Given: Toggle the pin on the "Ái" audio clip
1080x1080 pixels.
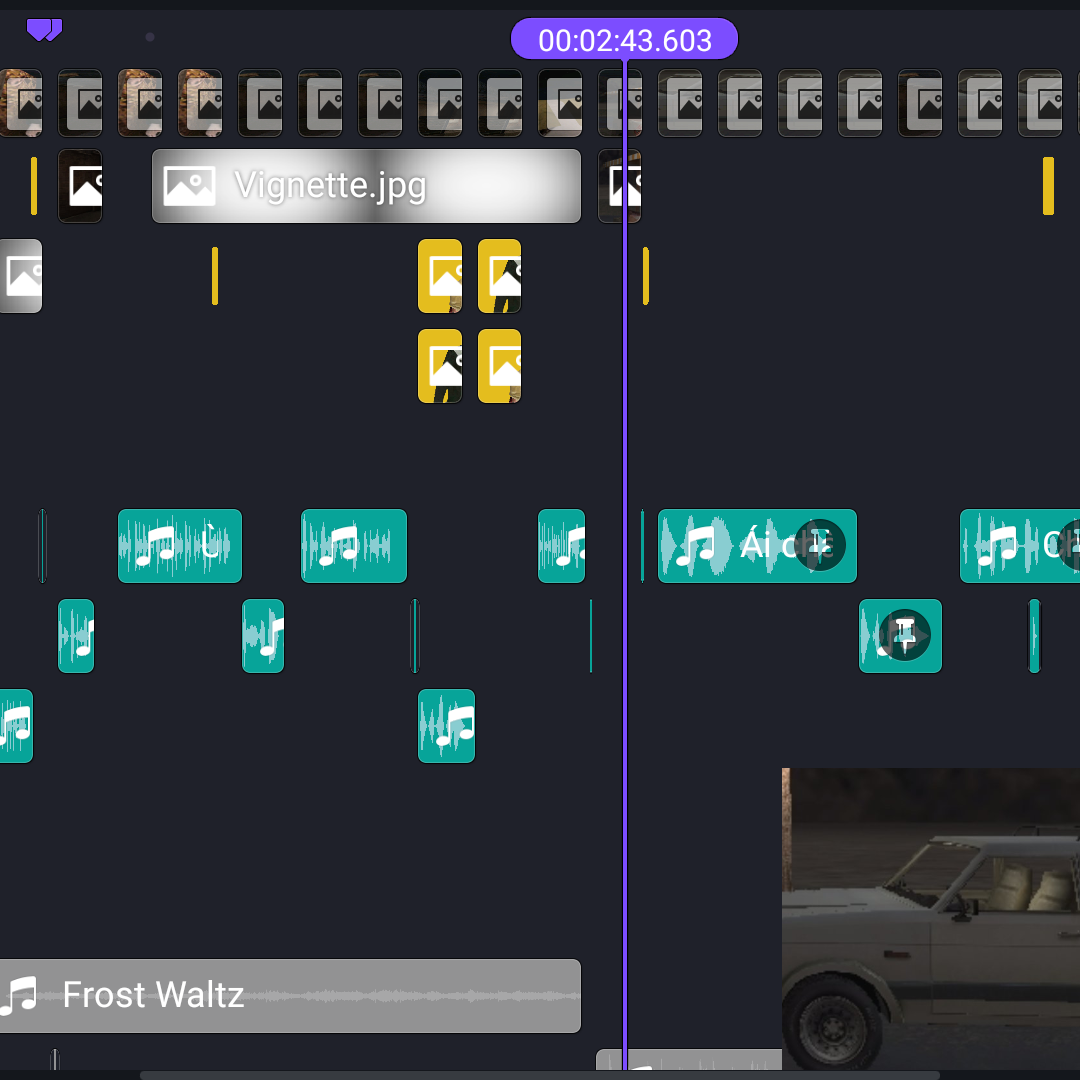Looking at the screenshot, I should coord(820,545).
